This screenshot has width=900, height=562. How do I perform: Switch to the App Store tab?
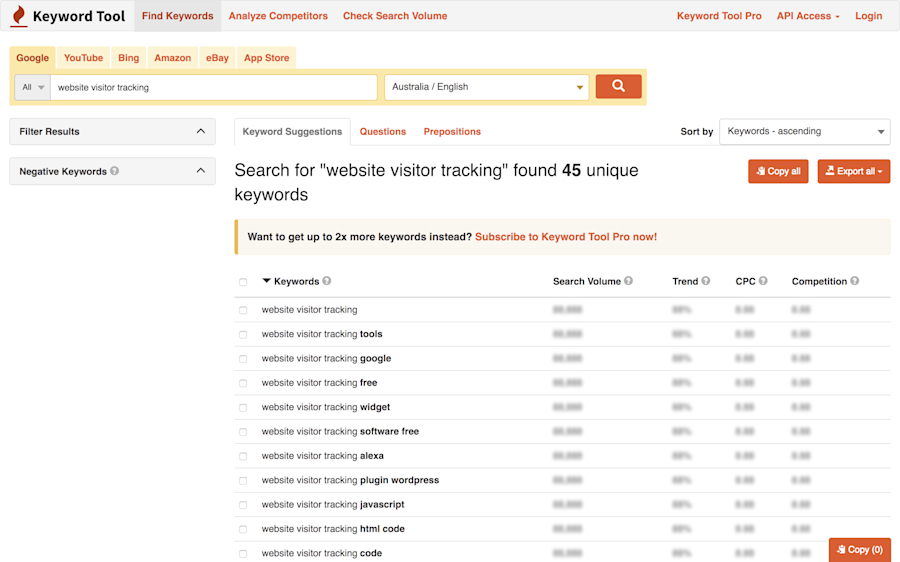(266, 58)
